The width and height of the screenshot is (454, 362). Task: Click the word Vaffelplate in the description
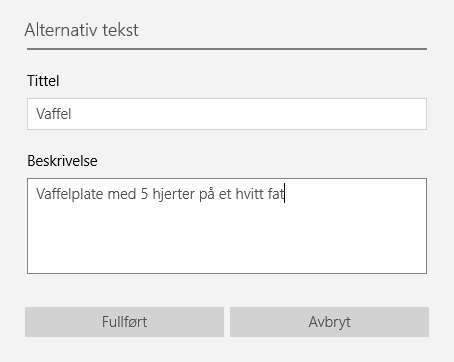click(70, 194)
